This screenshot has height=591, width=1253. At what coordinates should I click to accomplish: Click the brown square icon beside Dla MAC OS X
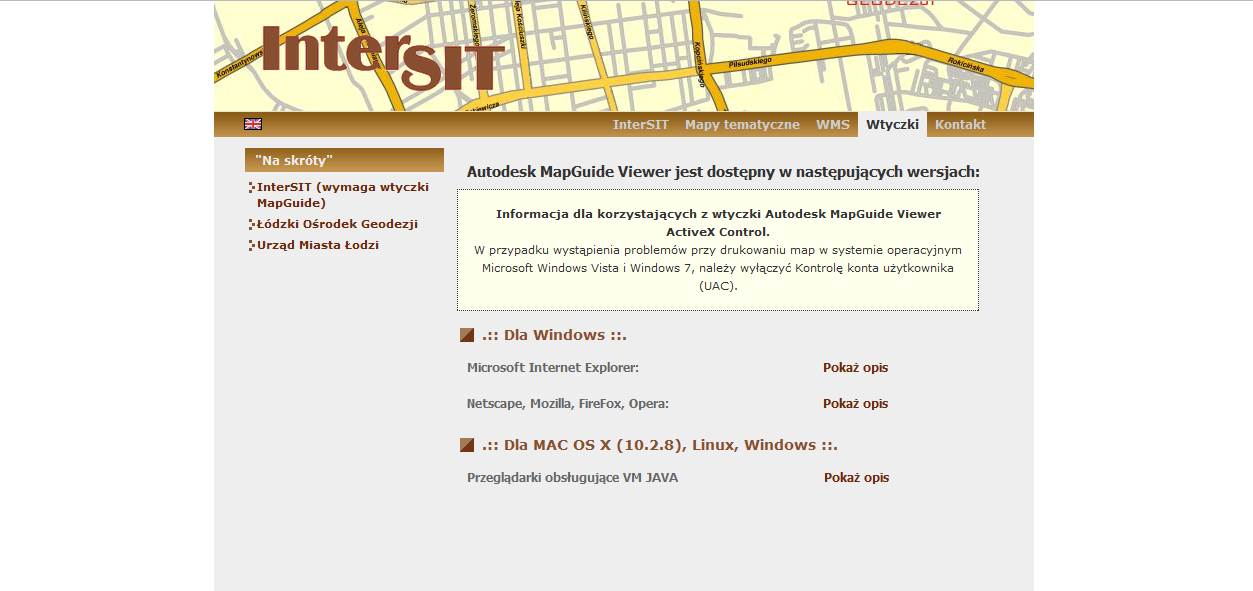pos(467,445)
